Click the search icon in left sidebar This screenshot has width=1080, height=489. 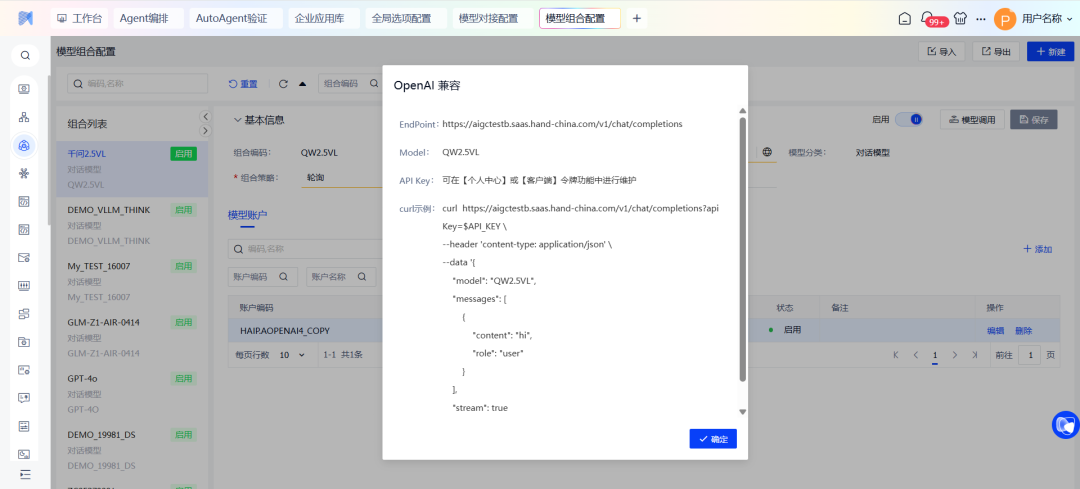[x=25, y=56]
